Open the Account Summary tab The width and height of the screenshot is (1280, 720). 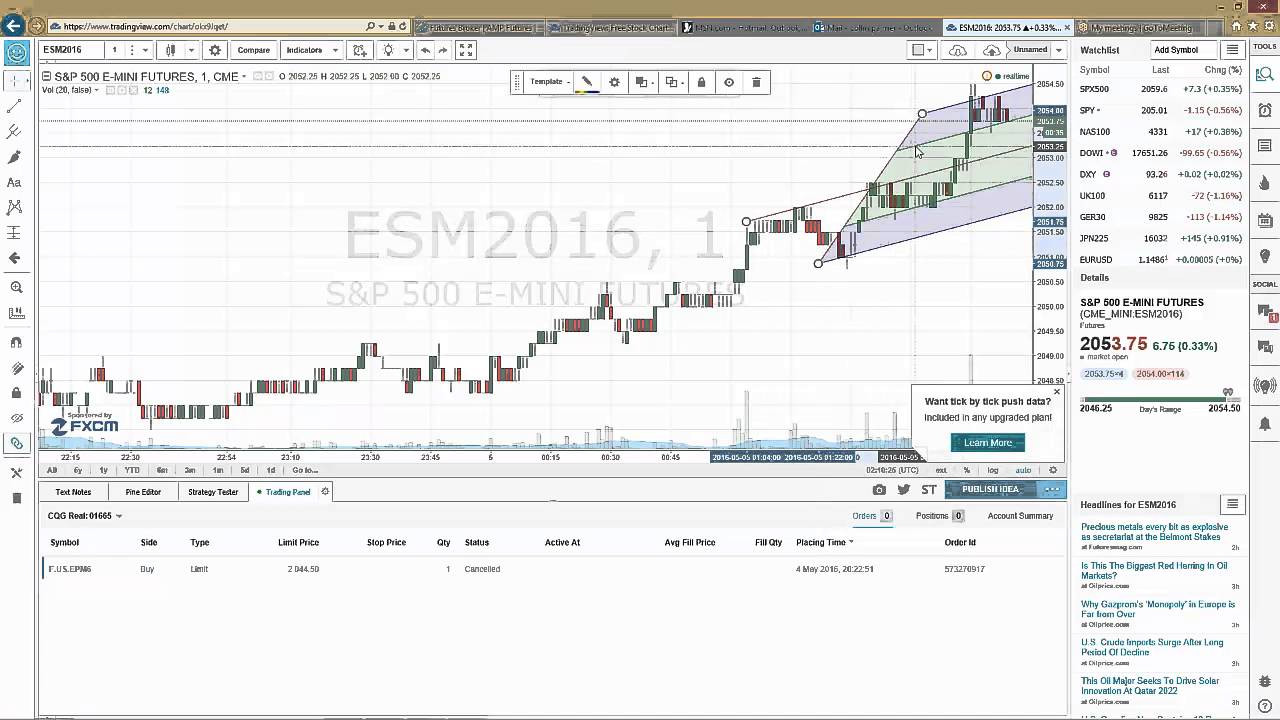click(1020, 516)
